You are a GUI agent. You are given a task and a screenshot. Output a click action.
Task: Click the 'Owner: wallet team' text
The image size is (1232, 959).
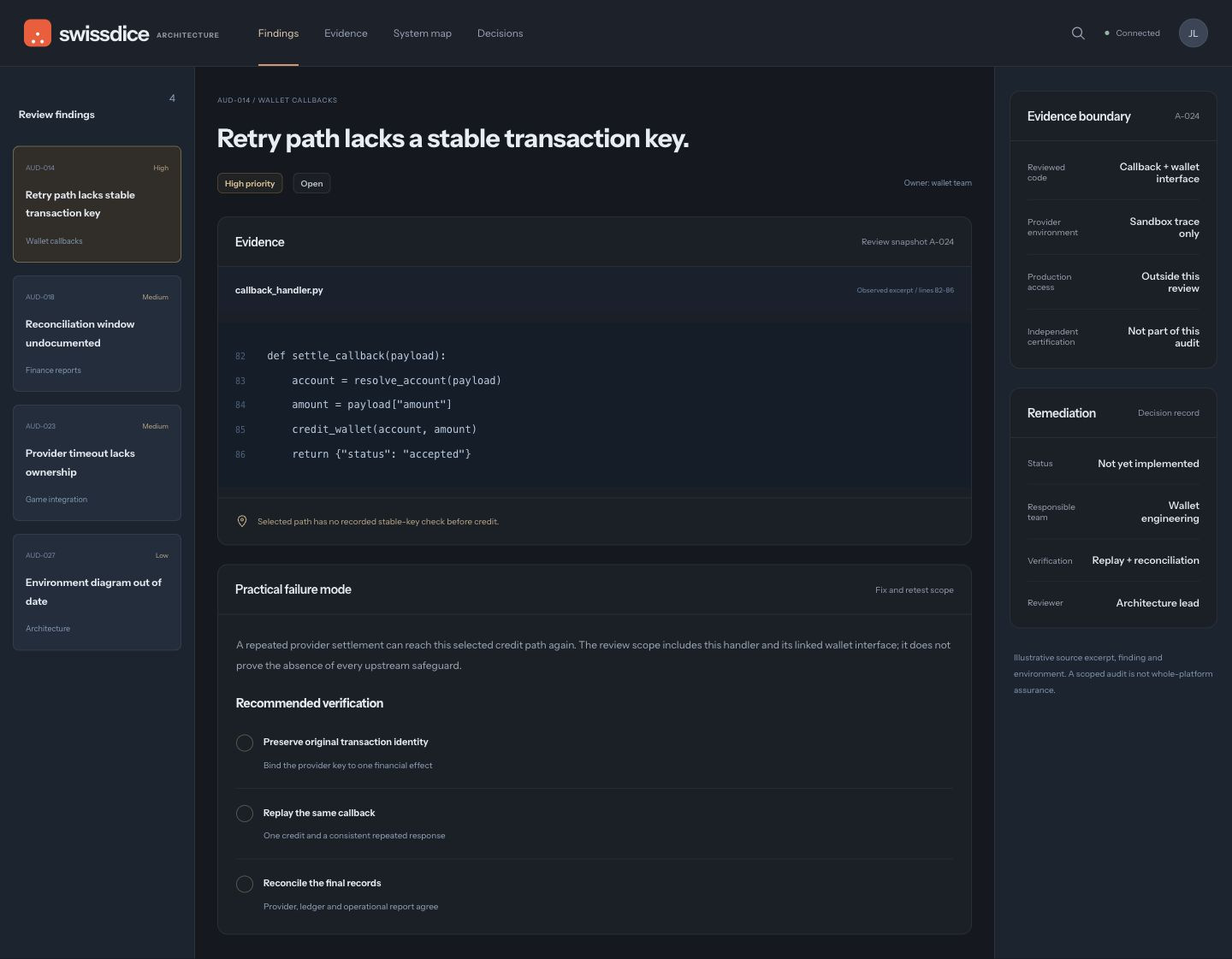[x=938, y=183]
